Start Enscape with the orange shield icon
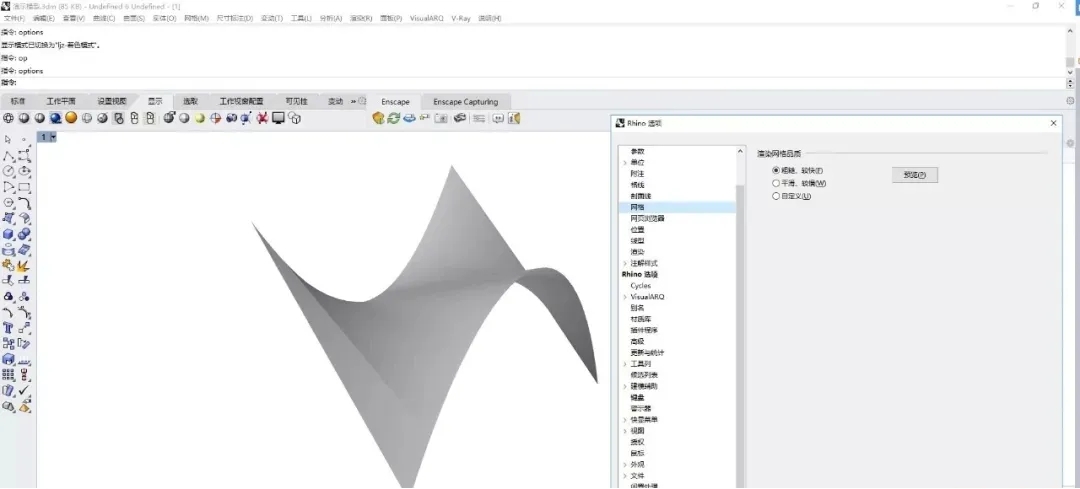 point(378,118)
